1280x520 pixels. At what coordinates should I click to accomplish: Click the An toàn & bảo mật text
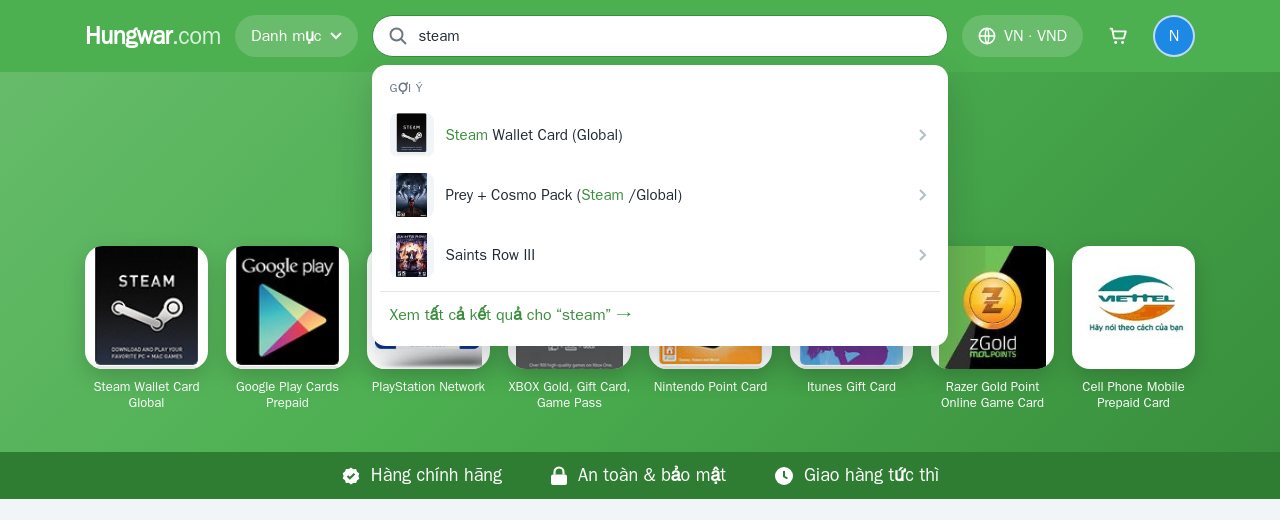[x=652, y=476]
